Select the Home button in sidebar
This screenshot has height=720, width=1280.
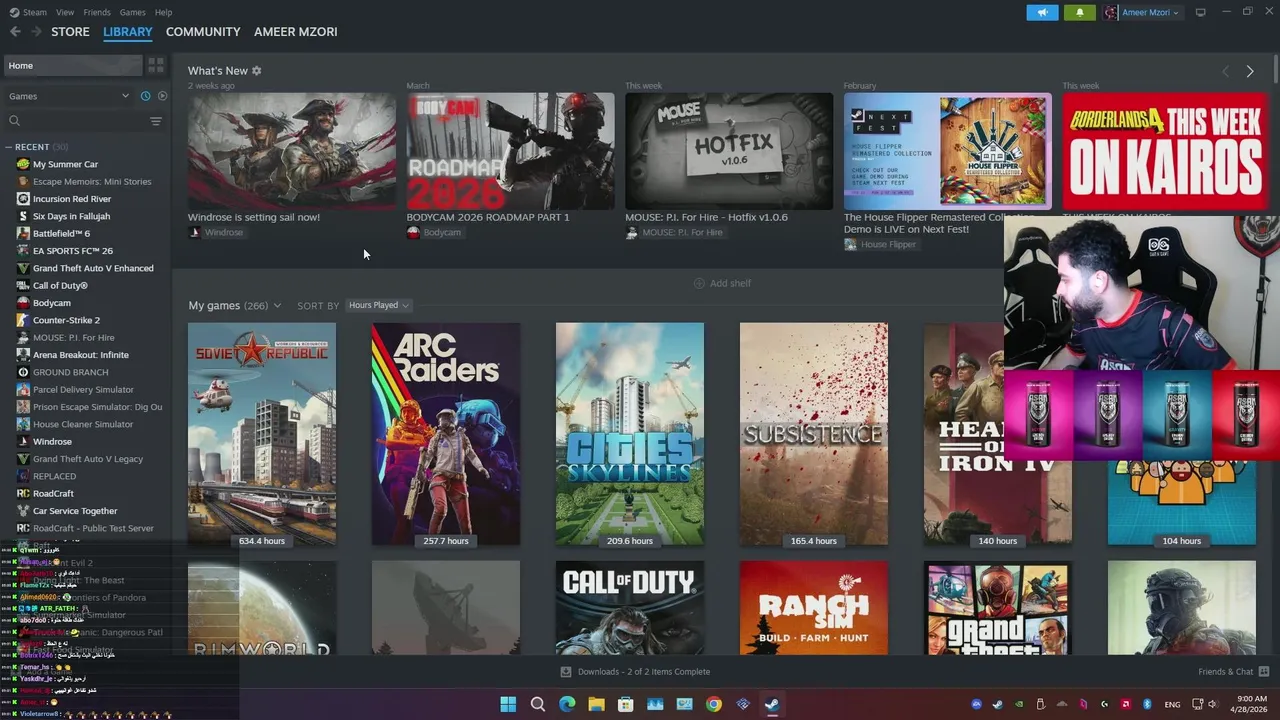(73, 65)
